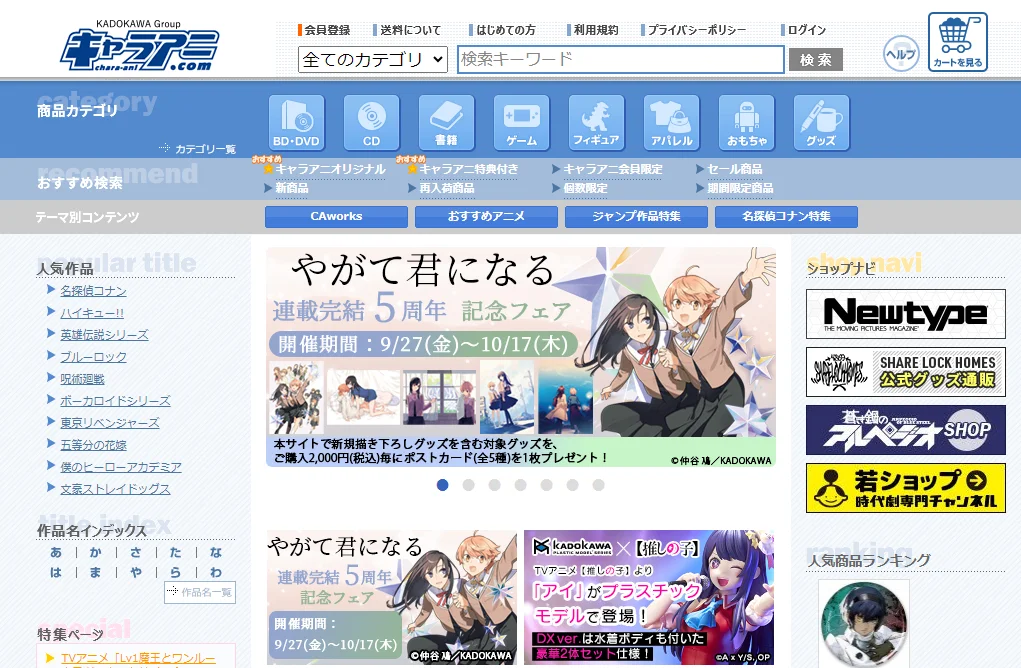The image size is (1021, 668).
Task: Select the last carousel indicator dot
Action: pos(598,485)
